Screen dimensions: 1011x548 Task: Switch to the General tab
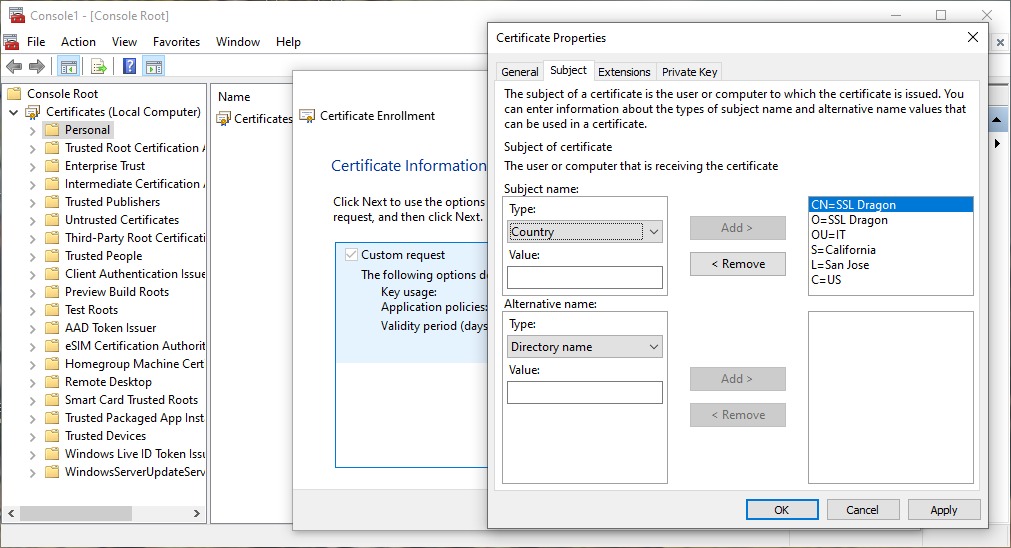(x=520, y=72)
